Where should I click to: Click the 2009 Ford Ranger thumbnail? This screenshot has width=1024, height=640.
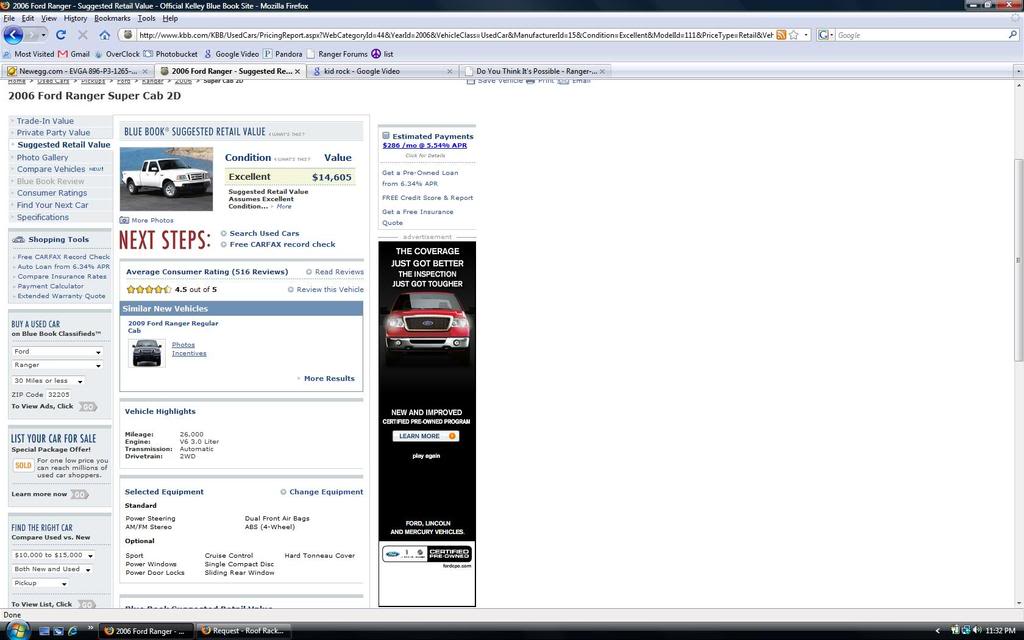pos(147,353)
